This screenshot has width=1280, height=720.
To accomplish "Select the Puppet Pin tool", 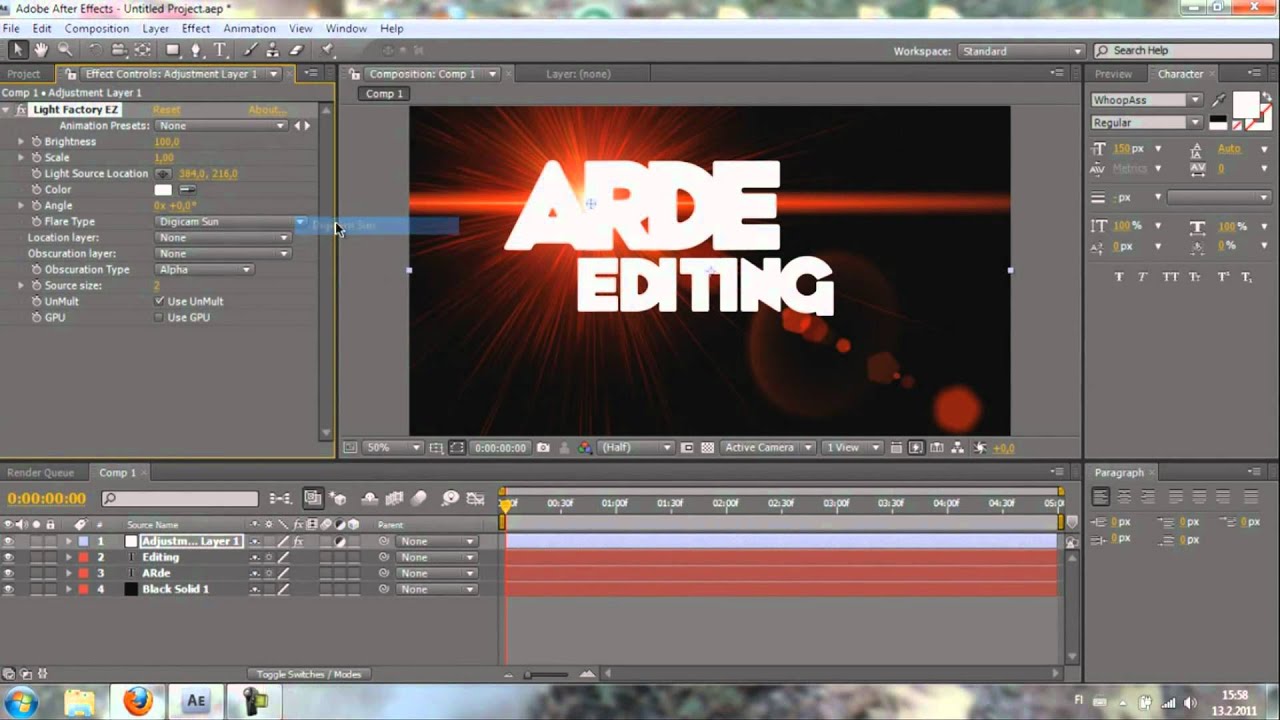I will (327, 50).
